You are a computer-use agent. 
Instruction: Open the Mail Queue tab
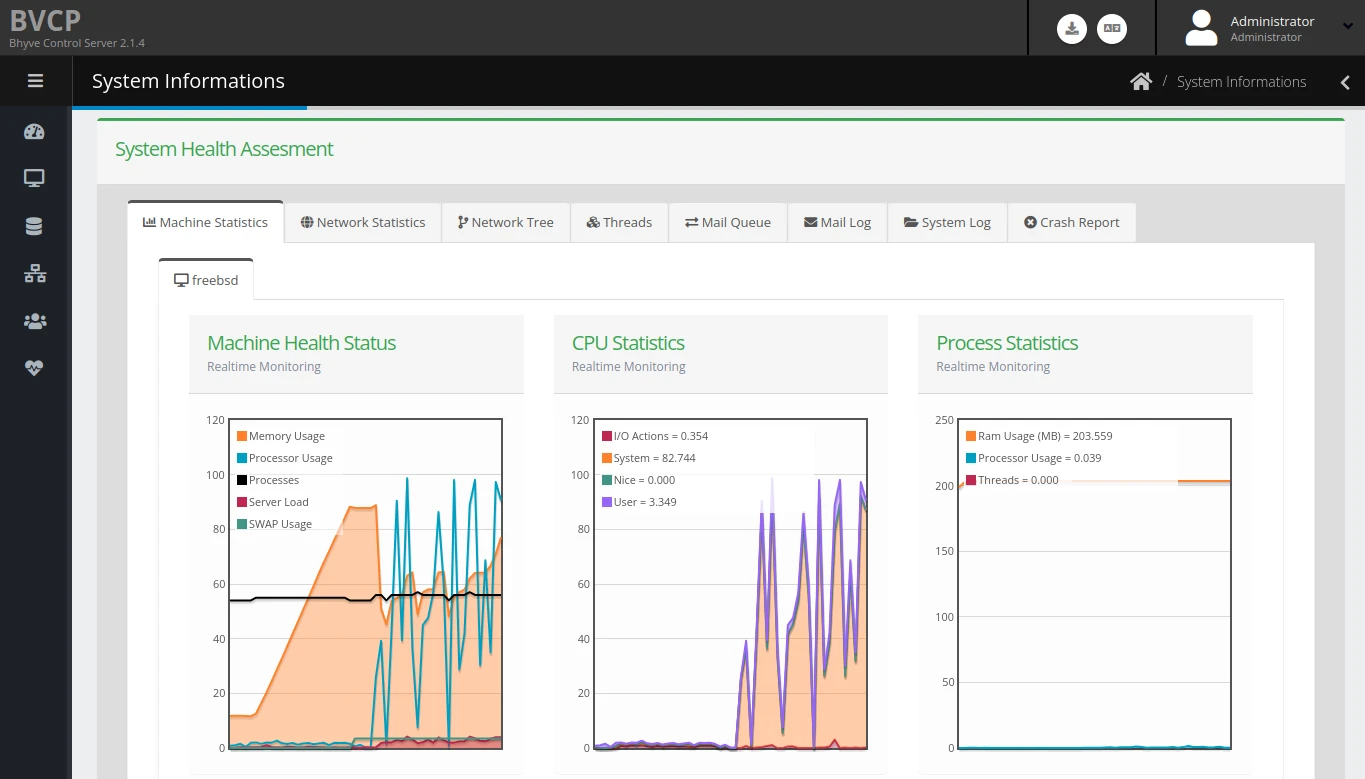tap(727, 222)
